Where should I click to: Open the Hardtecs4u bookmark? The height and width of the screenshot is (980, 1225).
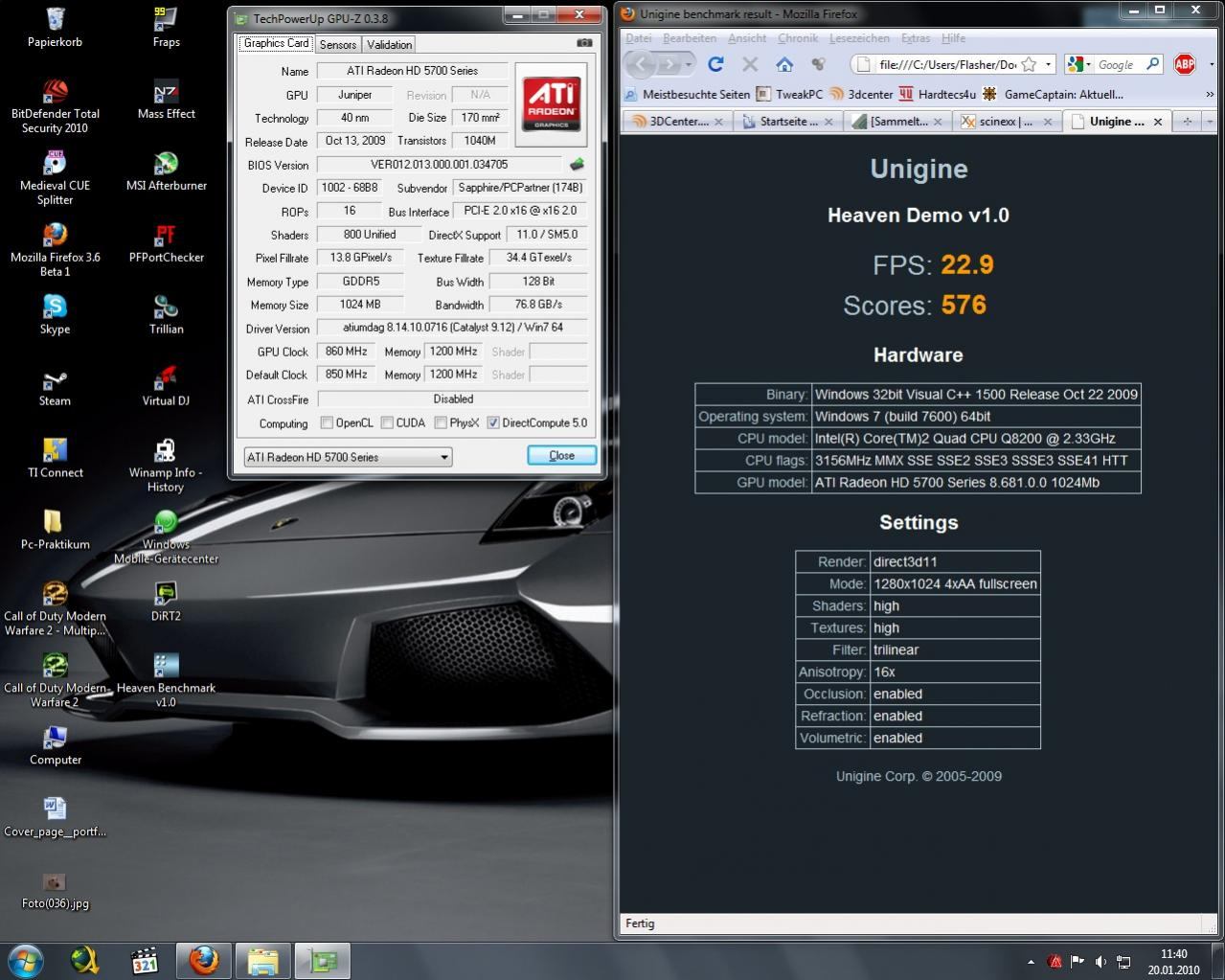tap(936, 94)
